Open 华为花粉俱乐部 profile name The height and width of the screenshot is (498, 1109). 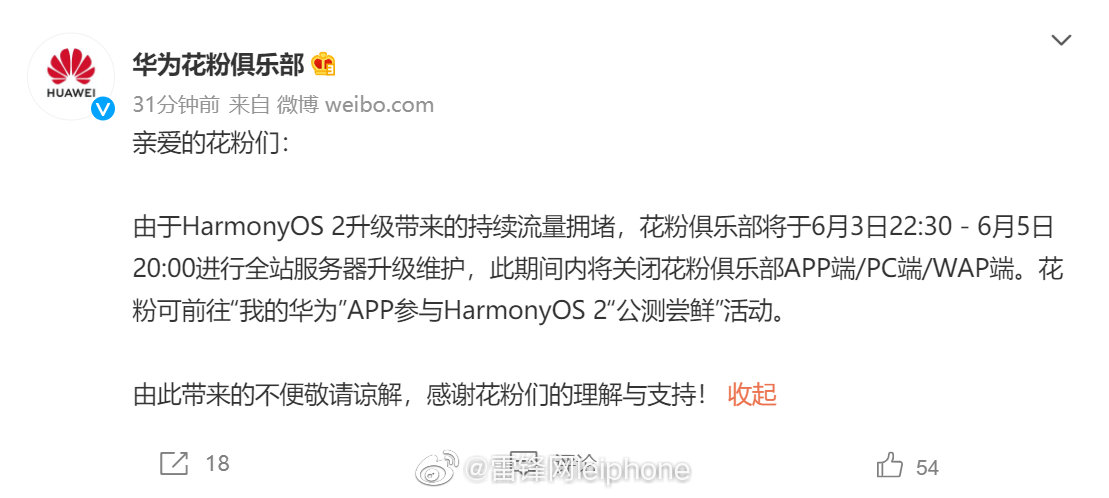click(x=218, y=65)
